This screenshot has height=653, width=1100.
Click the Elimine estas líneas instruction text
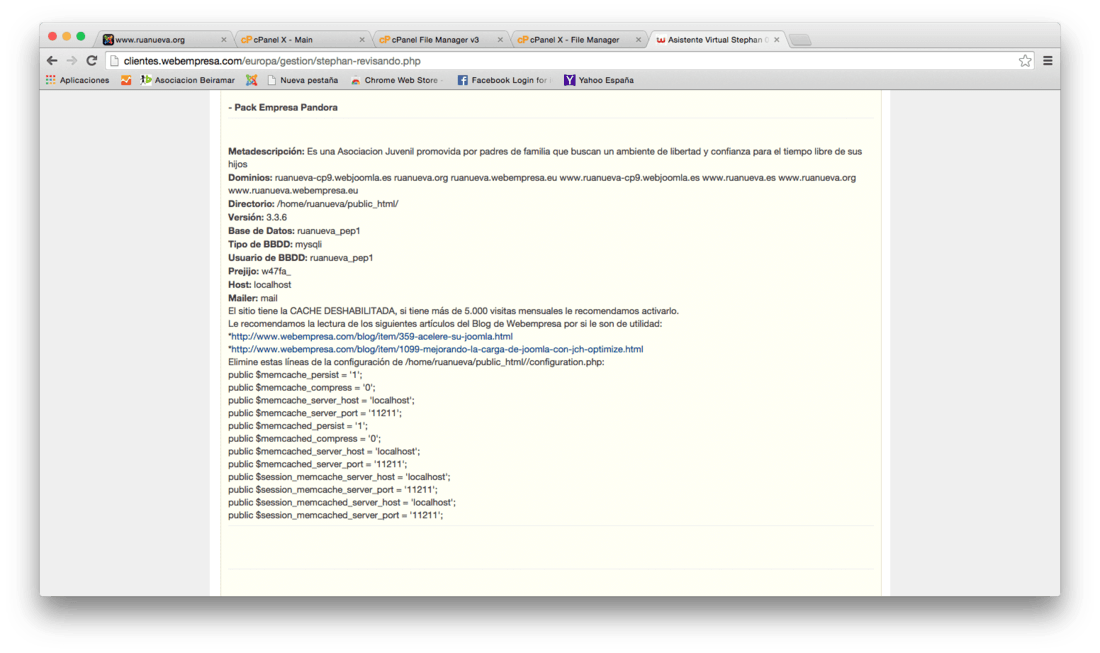click(x=416, y=362)
